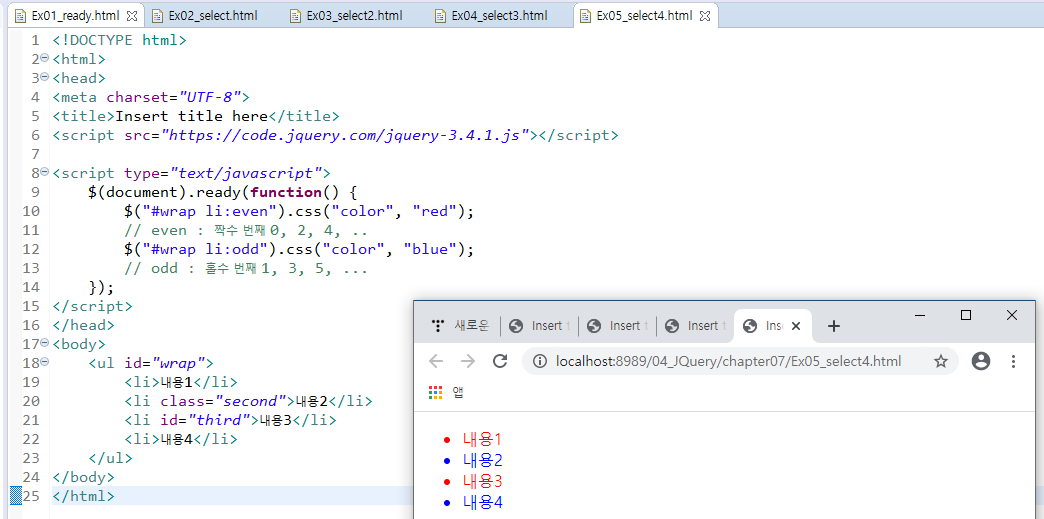Click the blue 내용4 list item in browser
Viewport: 1044px width, 519px height.
[x=483, y=502]
